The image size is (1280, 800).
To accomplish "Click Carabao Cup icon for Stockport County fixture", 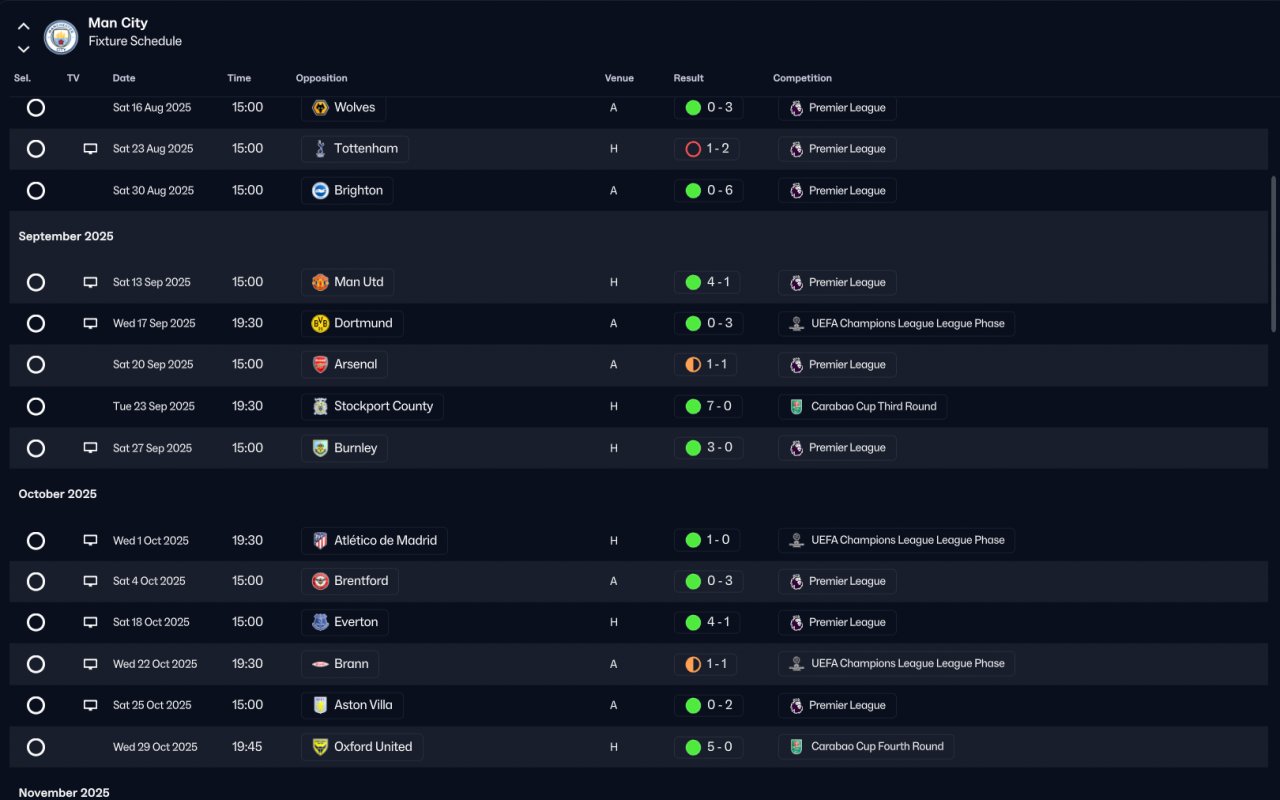I will pos(796,407).
